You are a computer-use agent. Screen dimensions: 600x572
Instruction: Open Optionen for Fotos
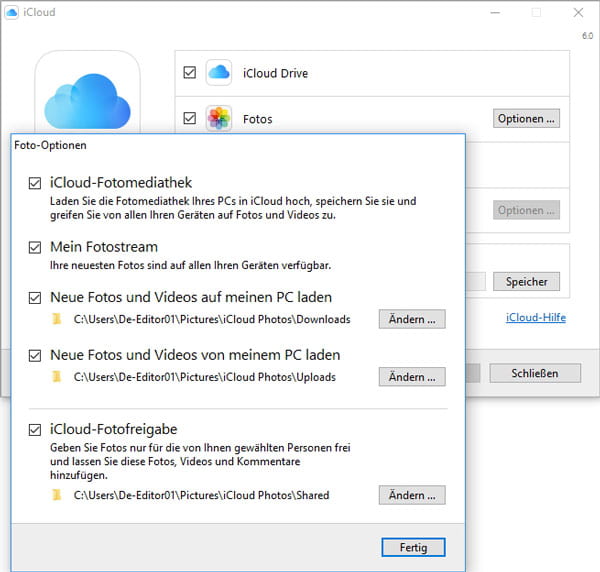526,118
